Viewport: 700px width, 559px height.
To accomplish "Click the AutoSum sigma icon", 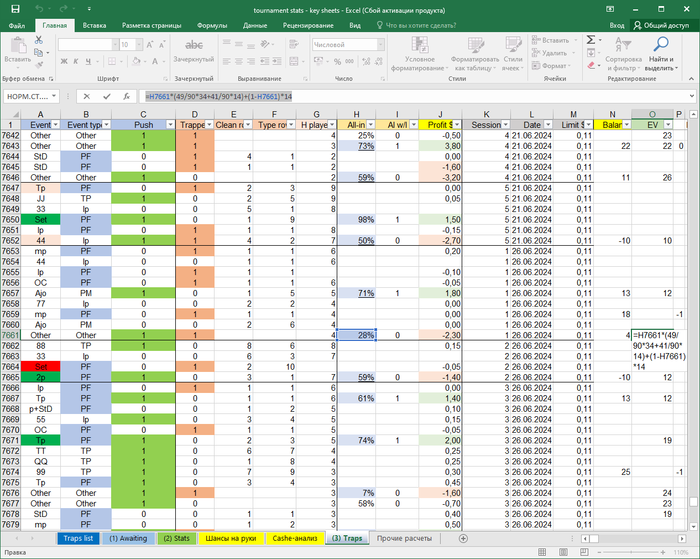I will point(591,40).
